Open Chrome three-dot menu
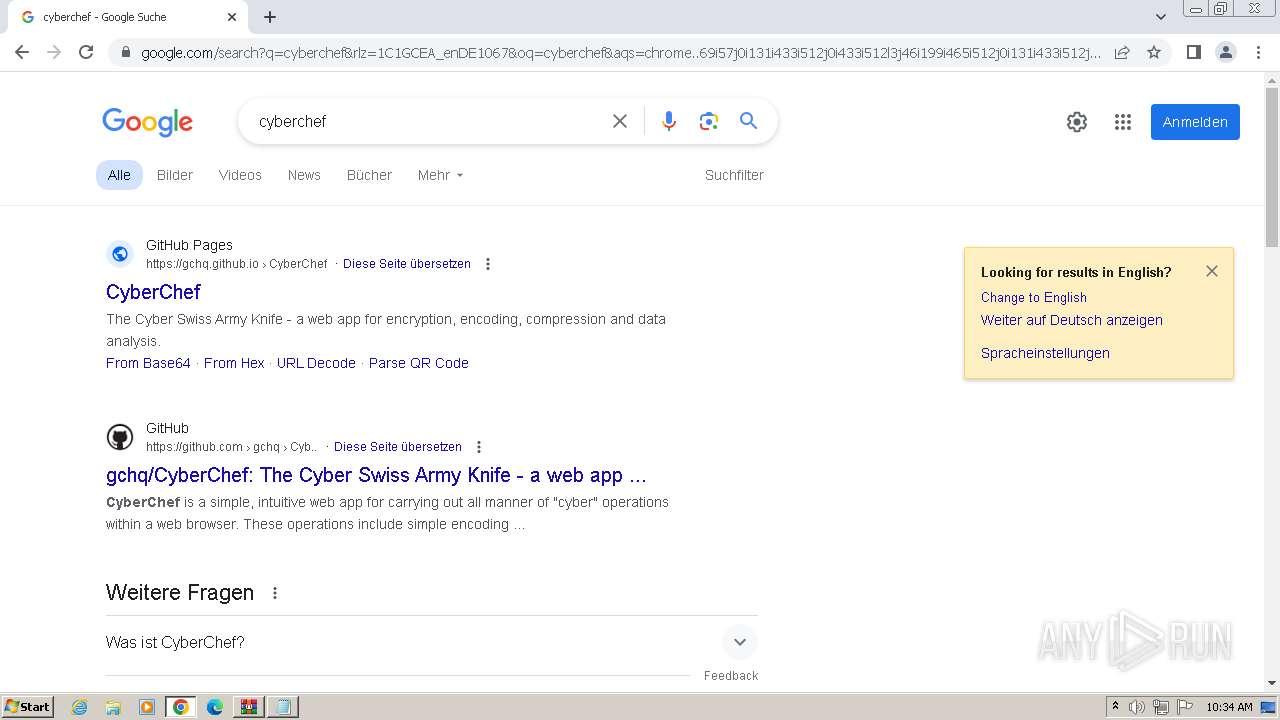 [x=1258, y=52]
